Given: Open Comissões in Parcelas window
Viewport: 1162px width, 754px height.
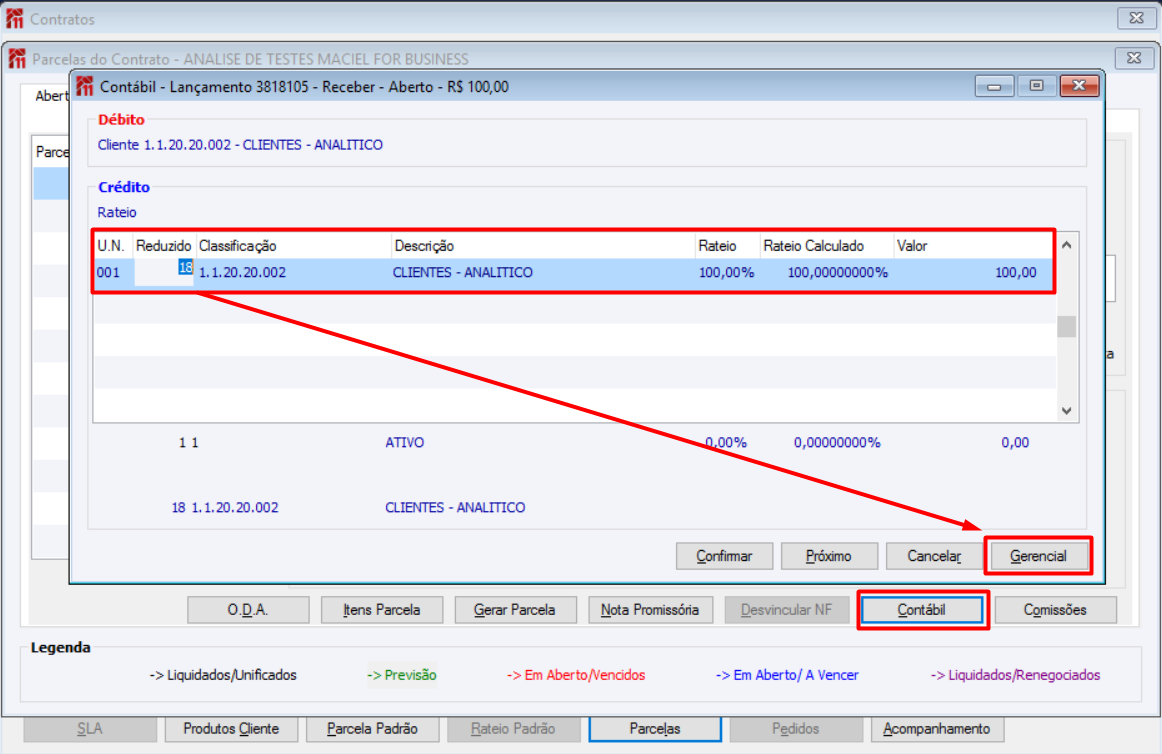Looking at the screenshot, I should pos(1055,610).
